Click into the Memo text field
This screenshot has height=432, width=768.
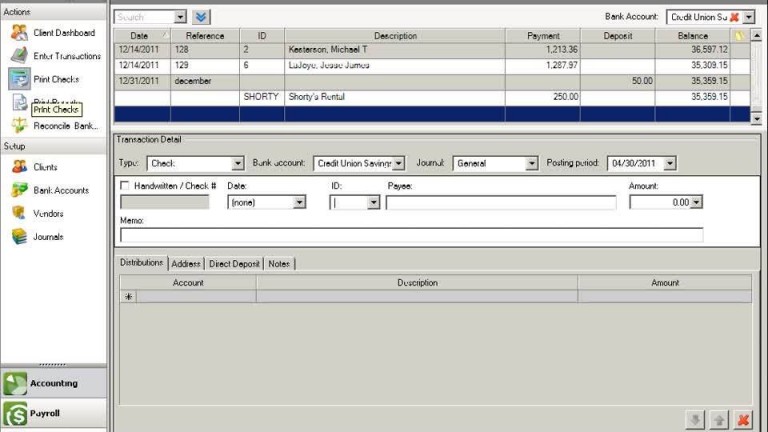411,235
